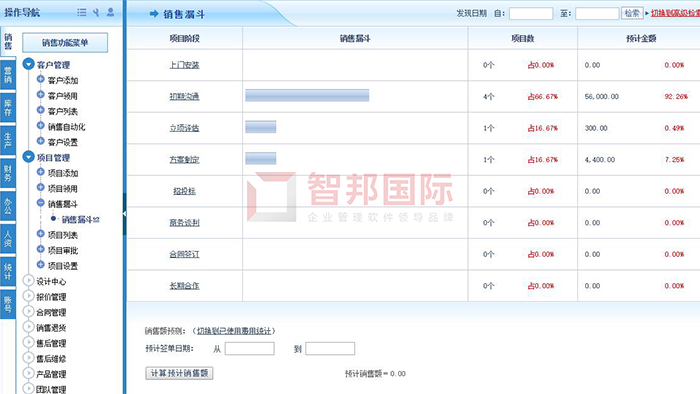Collapse minus icon beside 销售漏斗 node

(40, 203)
